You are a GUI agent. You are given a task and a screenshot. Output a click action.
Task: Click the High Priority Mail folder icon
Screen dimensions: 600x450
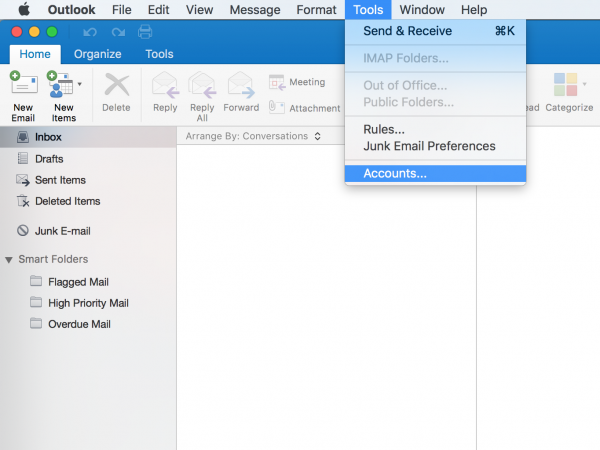[36, 302]
